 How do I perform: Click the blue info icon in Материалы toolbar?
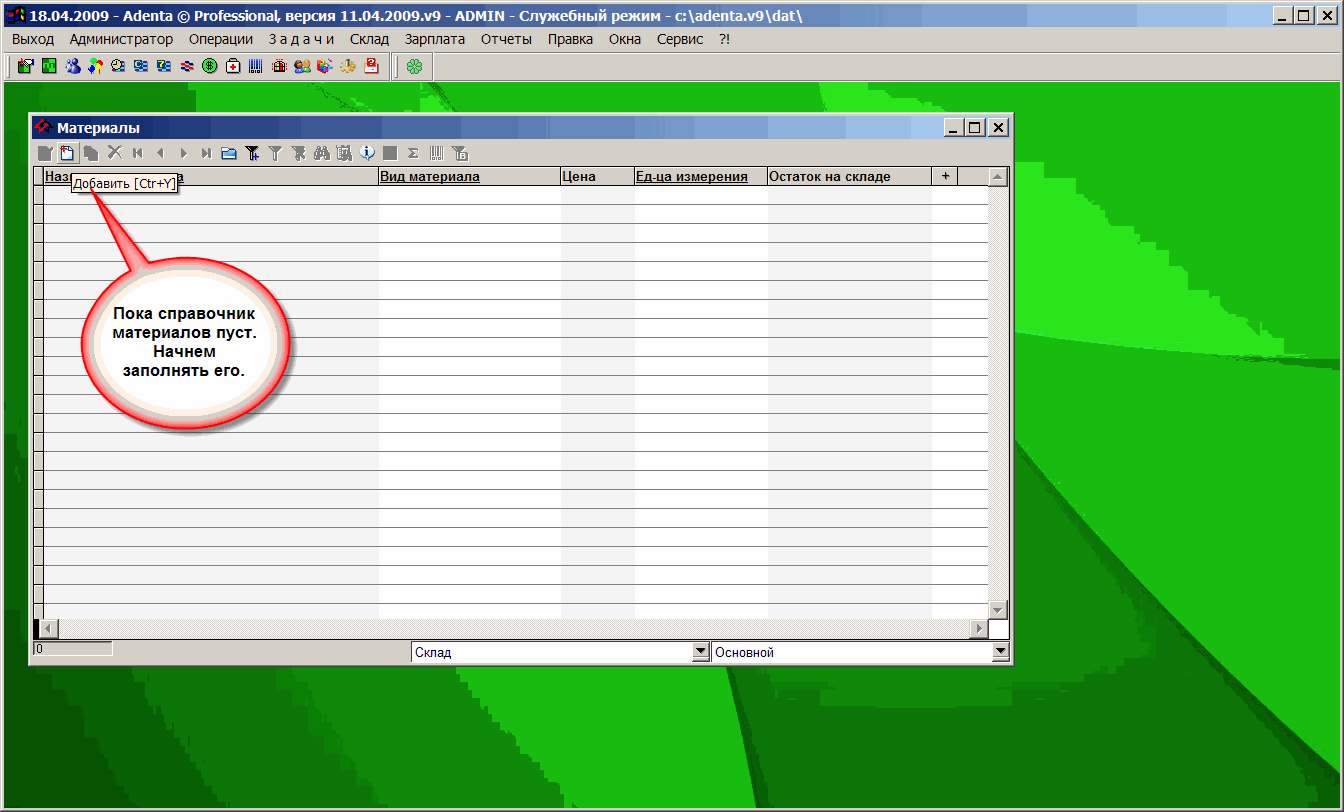pyautogui.click(x=367, y=153)
